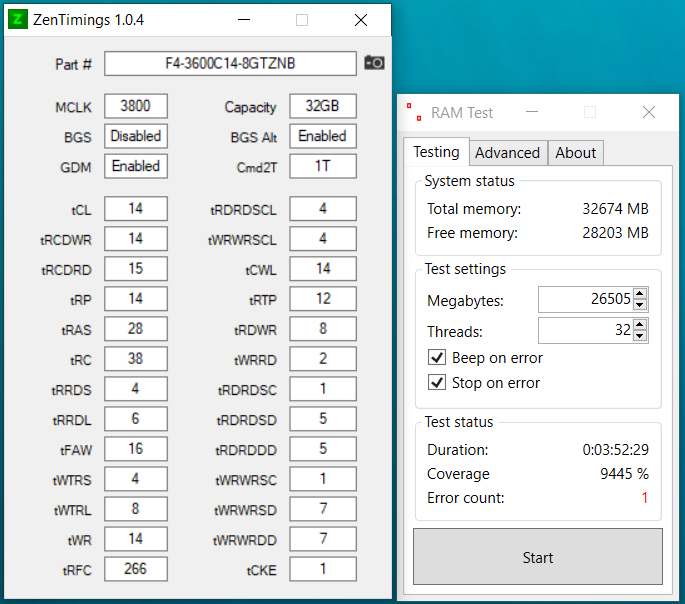Click the green ZenTimings app icon
685x604 pixels.
pyautogui.click(x=18, y=19)
